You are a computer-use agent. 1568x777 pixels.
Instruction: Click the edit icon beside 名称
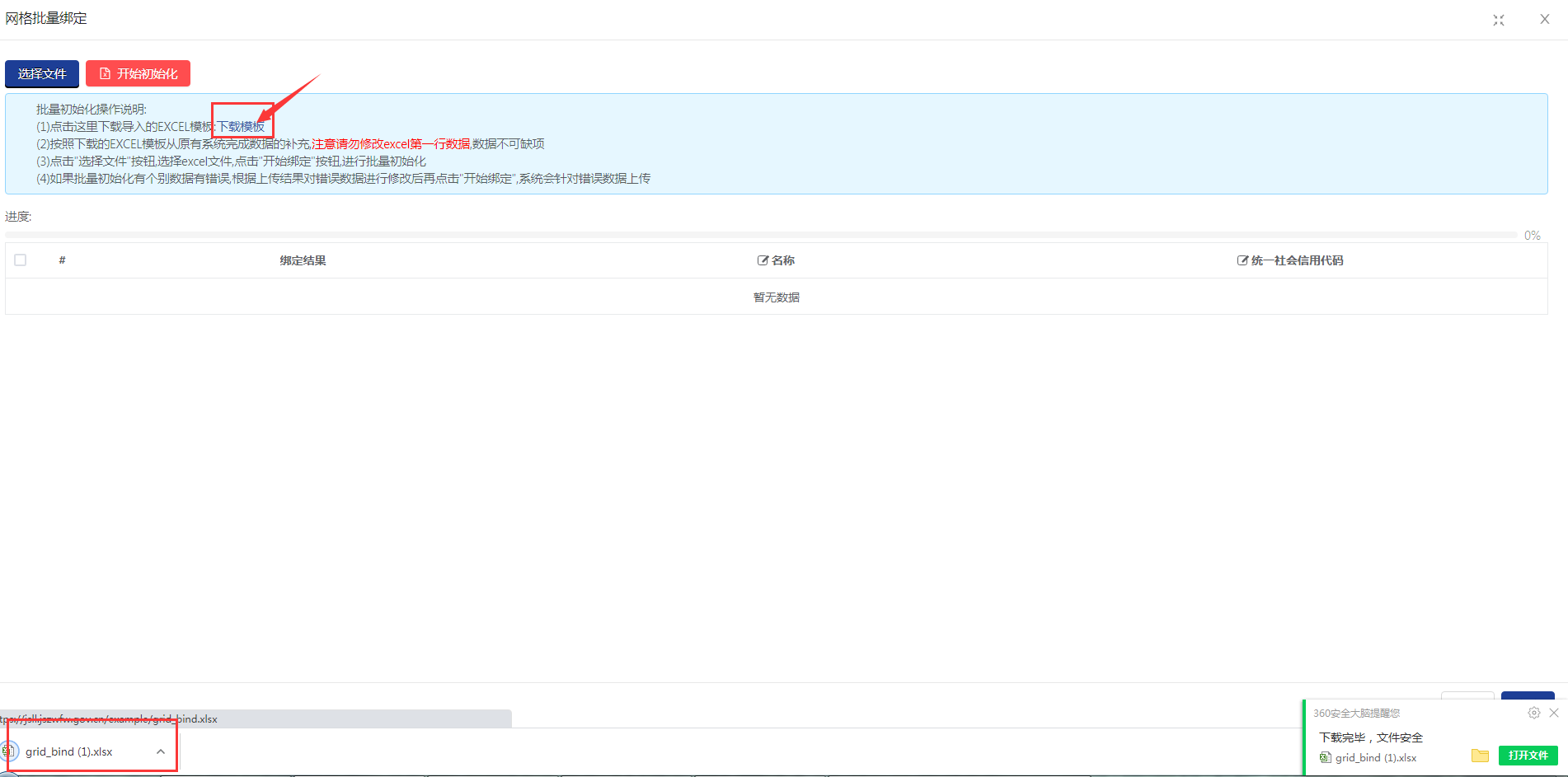pyautogui.click(x=763, y=260)
